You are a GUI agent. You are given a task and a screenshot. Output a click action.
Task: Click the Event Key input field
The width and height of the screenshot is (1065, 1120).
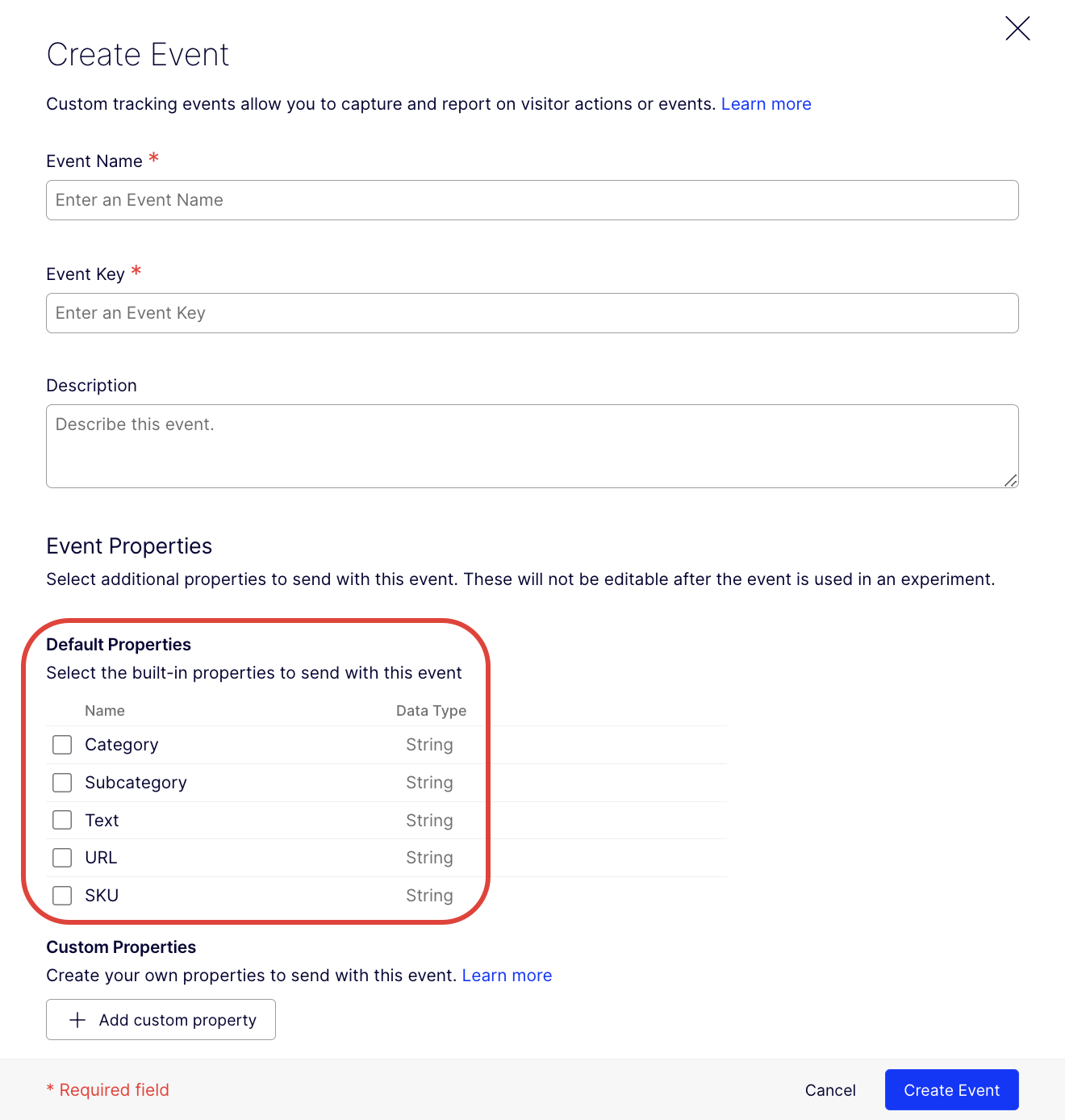pos(532,312)
